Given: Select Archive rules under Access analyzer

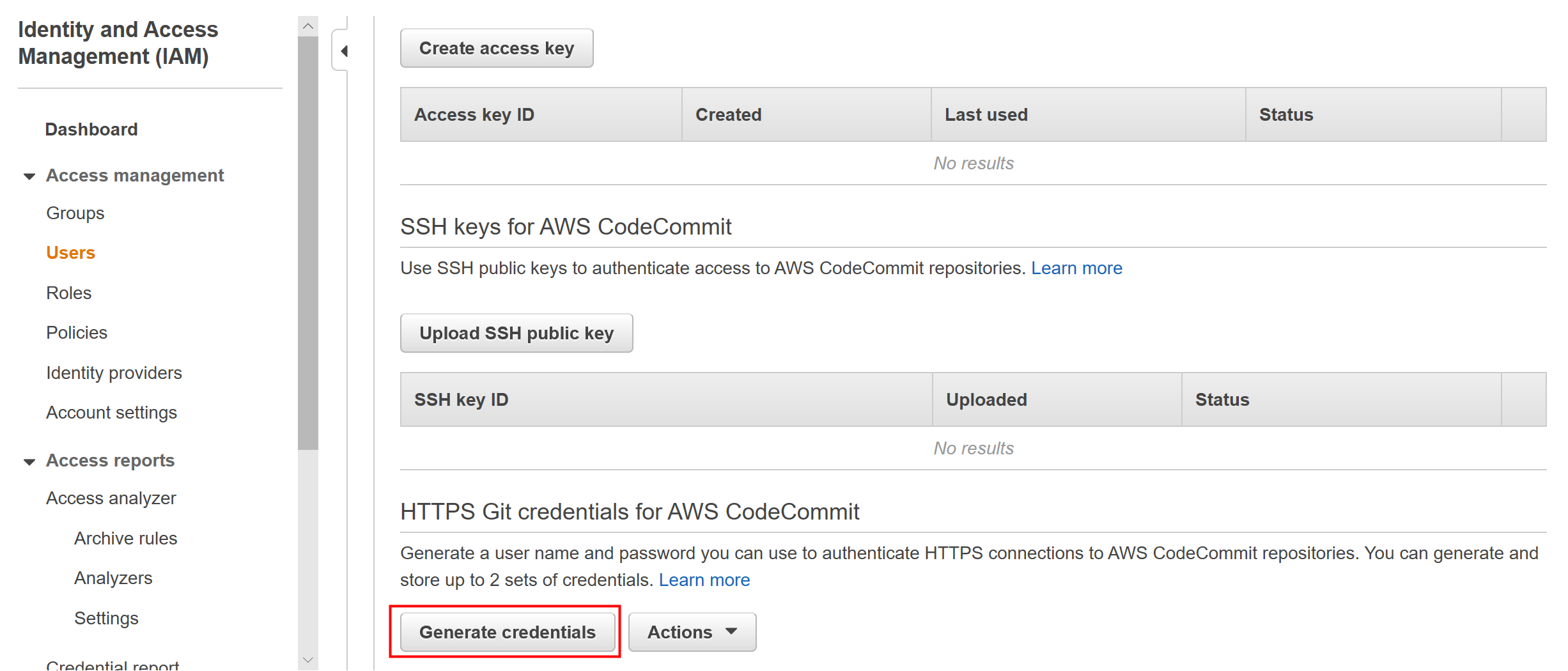Looking at the screenshot, I should tap(125, 539).
